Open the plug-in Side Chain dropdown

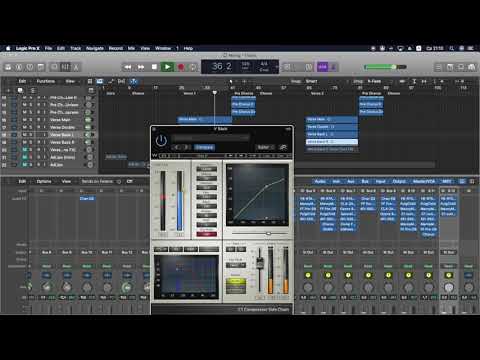265,147
